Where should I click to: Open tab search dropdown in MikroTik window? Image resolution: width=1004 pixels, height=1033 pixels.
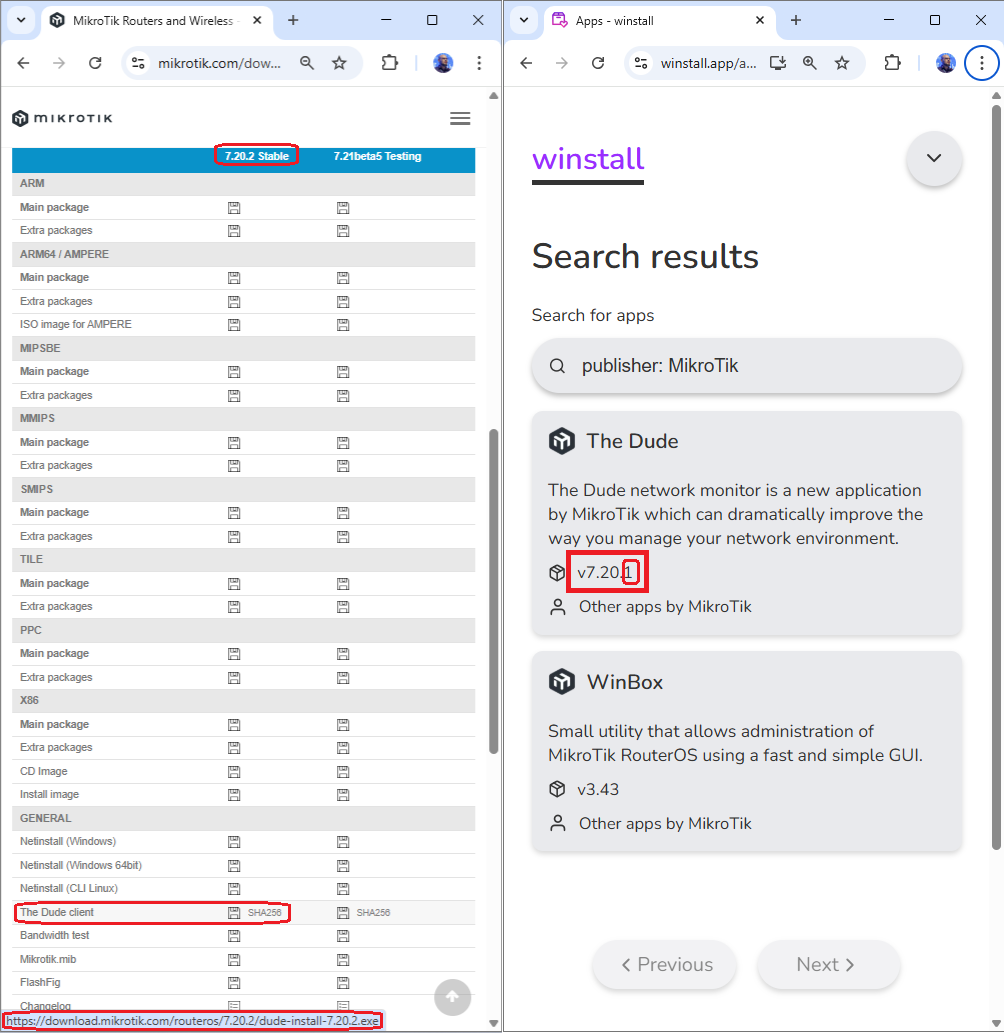[23, 20]
